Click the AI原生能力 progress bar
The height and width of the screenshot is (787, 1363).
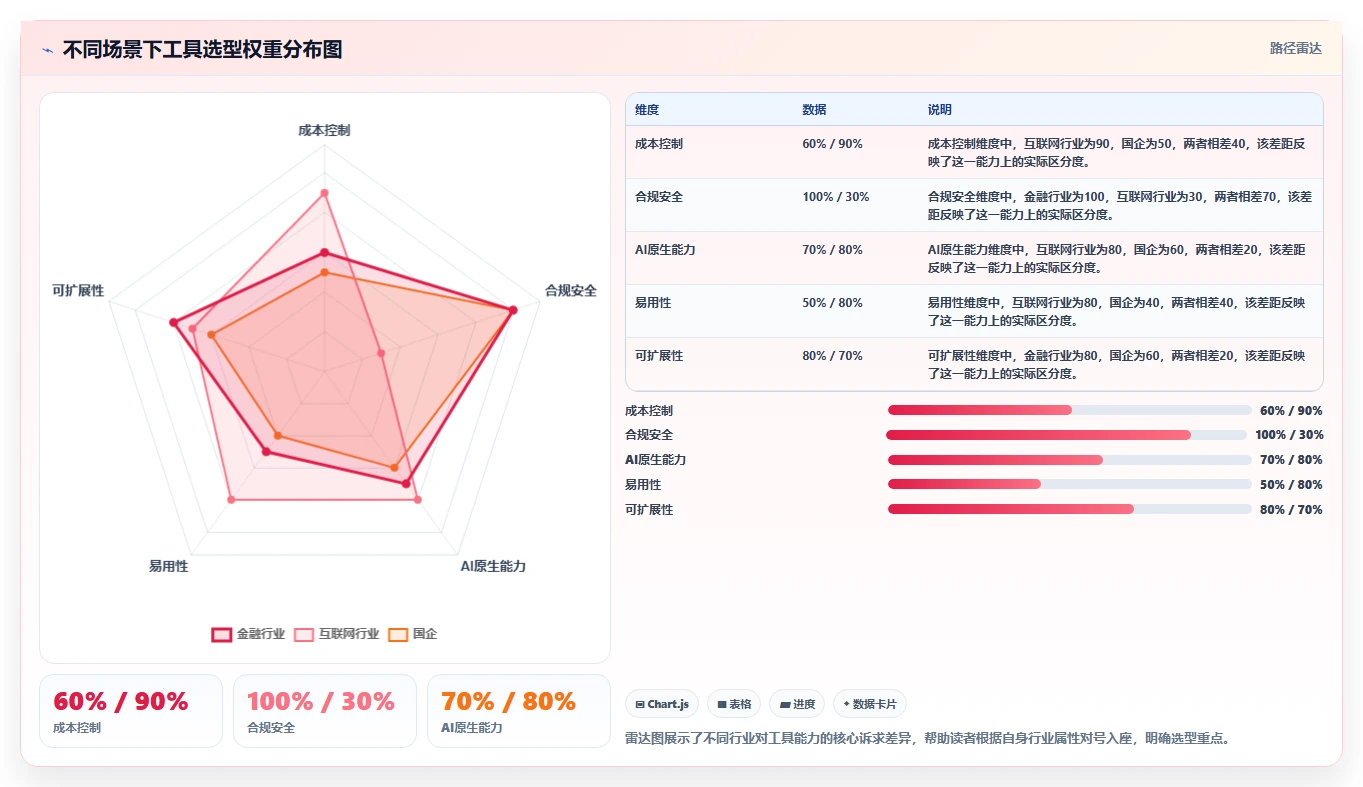(x=1069, y=460)
